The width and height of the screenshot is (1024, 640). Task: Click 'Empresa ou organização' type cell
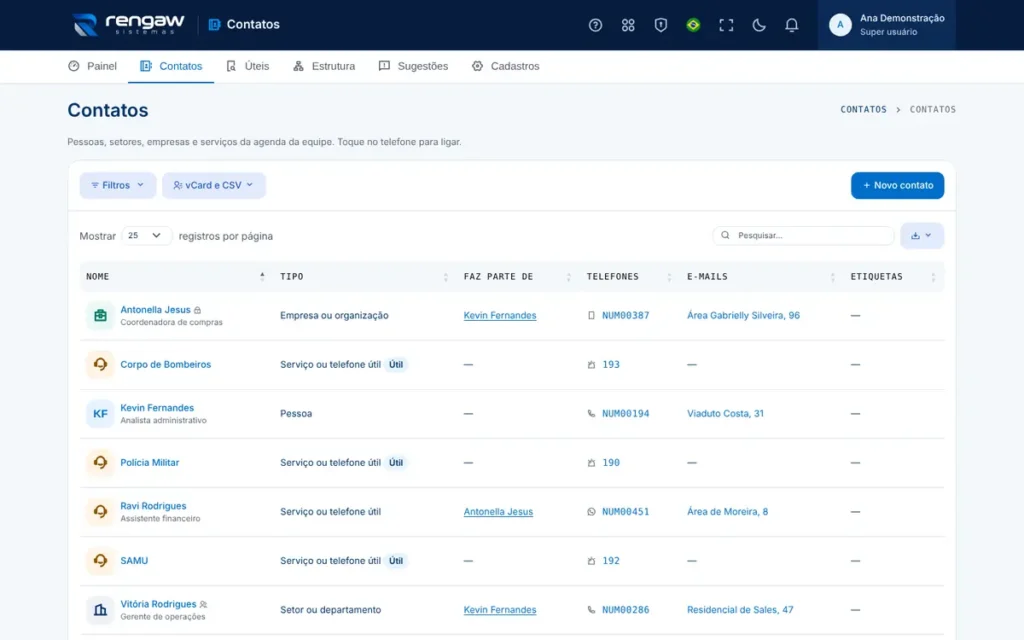(334, 315)
